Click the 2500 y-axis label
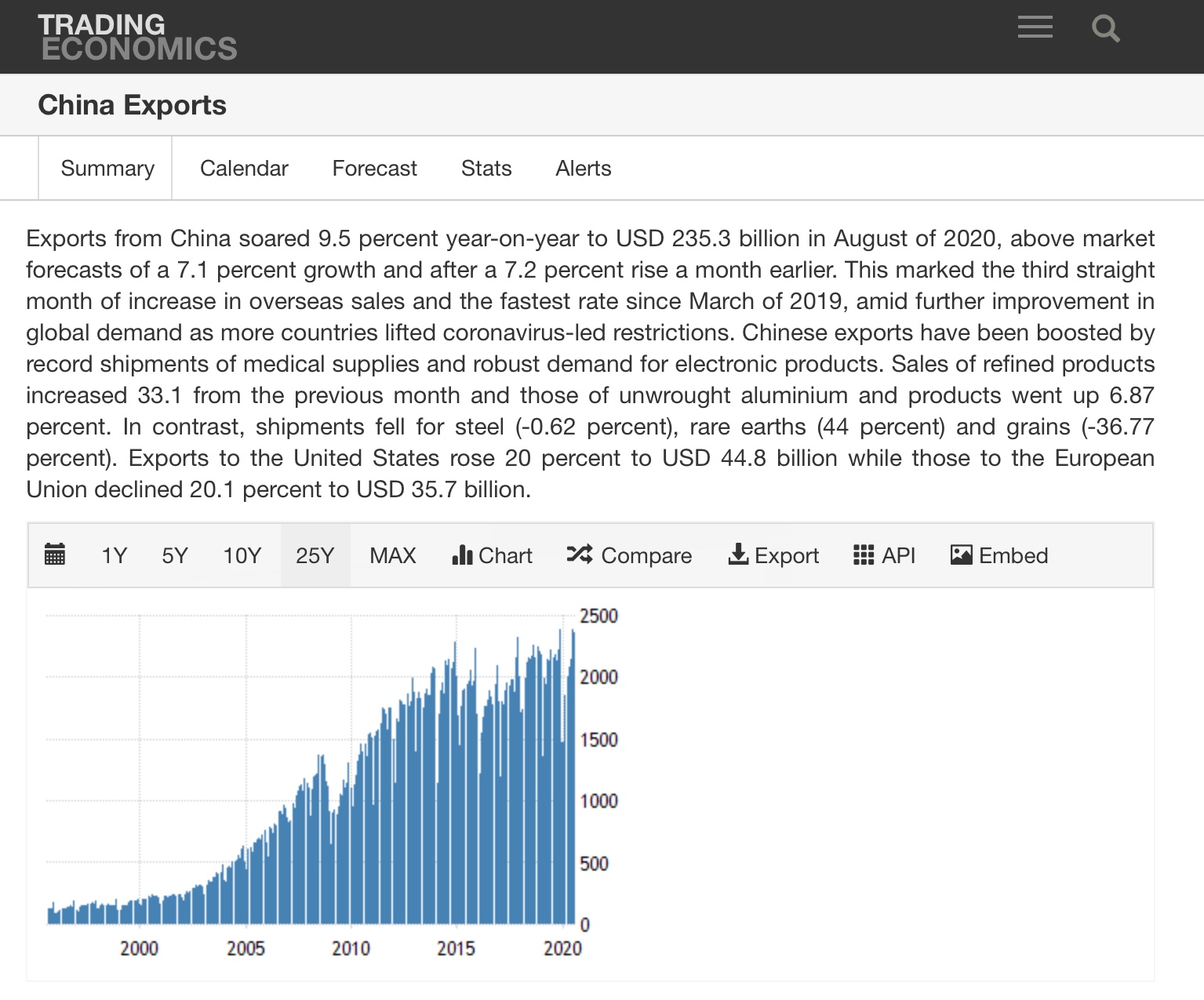This screenshot has height=1000, width=1204. [598, 616]
